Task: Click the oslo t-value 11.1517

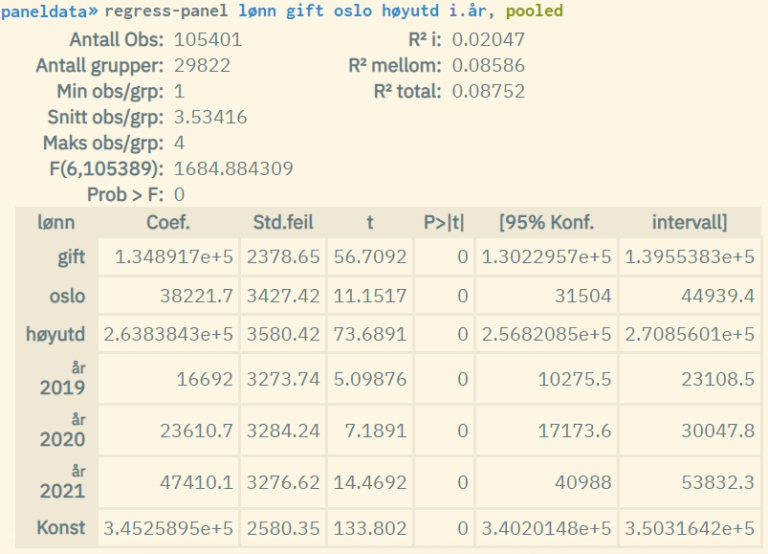Action: click(369, 296)
